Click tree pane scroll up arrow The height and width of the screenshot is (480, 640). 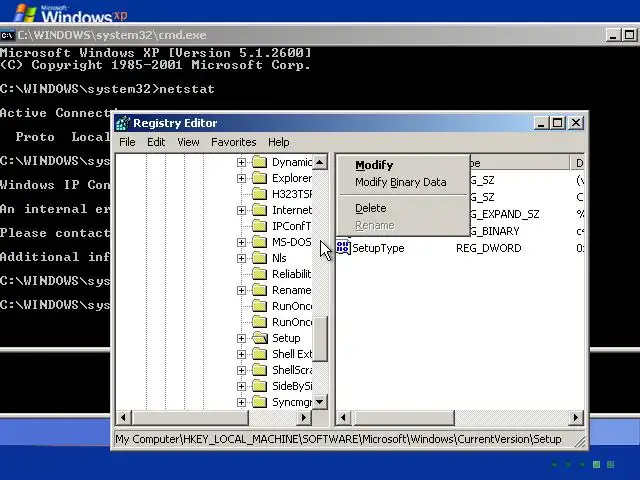[320, 162]
